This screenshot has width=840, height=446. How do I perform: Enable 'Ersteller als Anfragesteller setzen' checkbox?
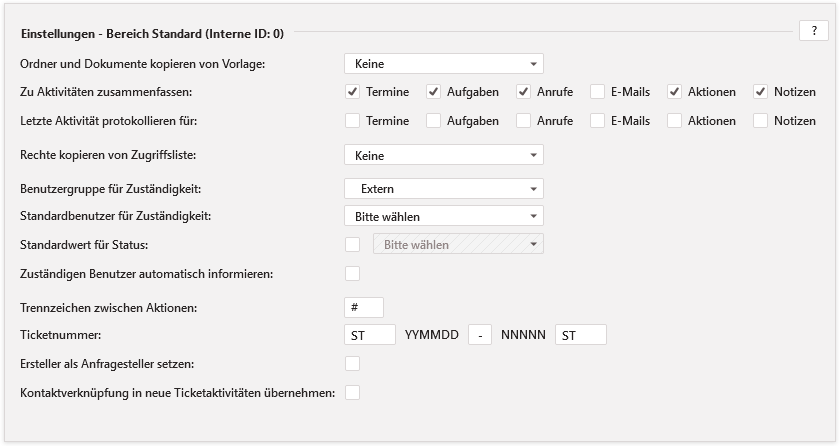(352, 363)
